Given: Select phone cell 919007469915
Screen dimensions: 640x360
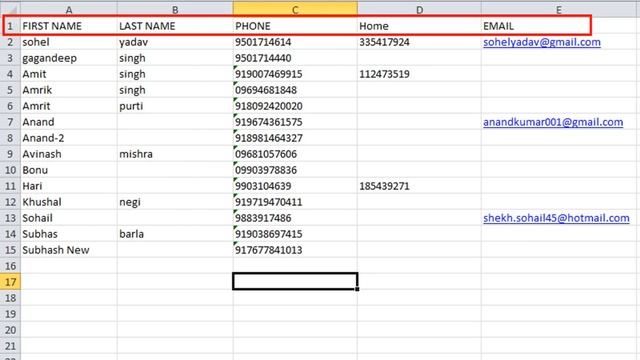Looking at the screenshot, I should coord(295,74).
